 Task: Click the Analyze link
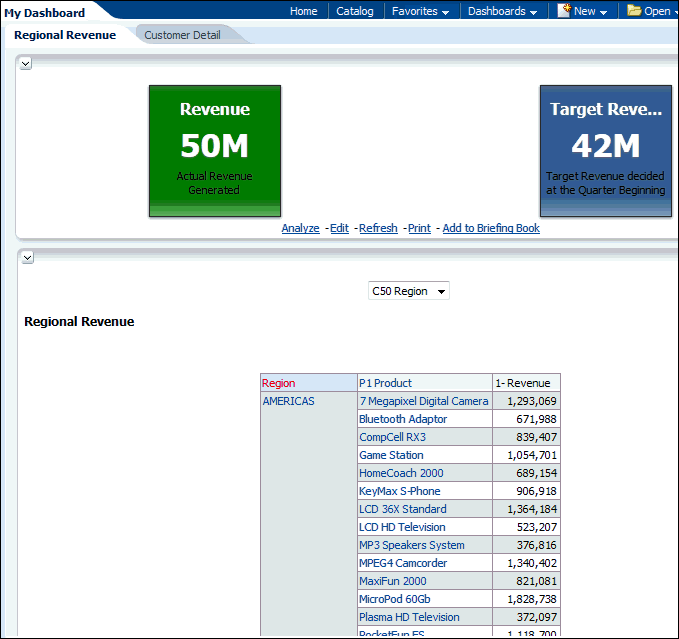[301, 228]
